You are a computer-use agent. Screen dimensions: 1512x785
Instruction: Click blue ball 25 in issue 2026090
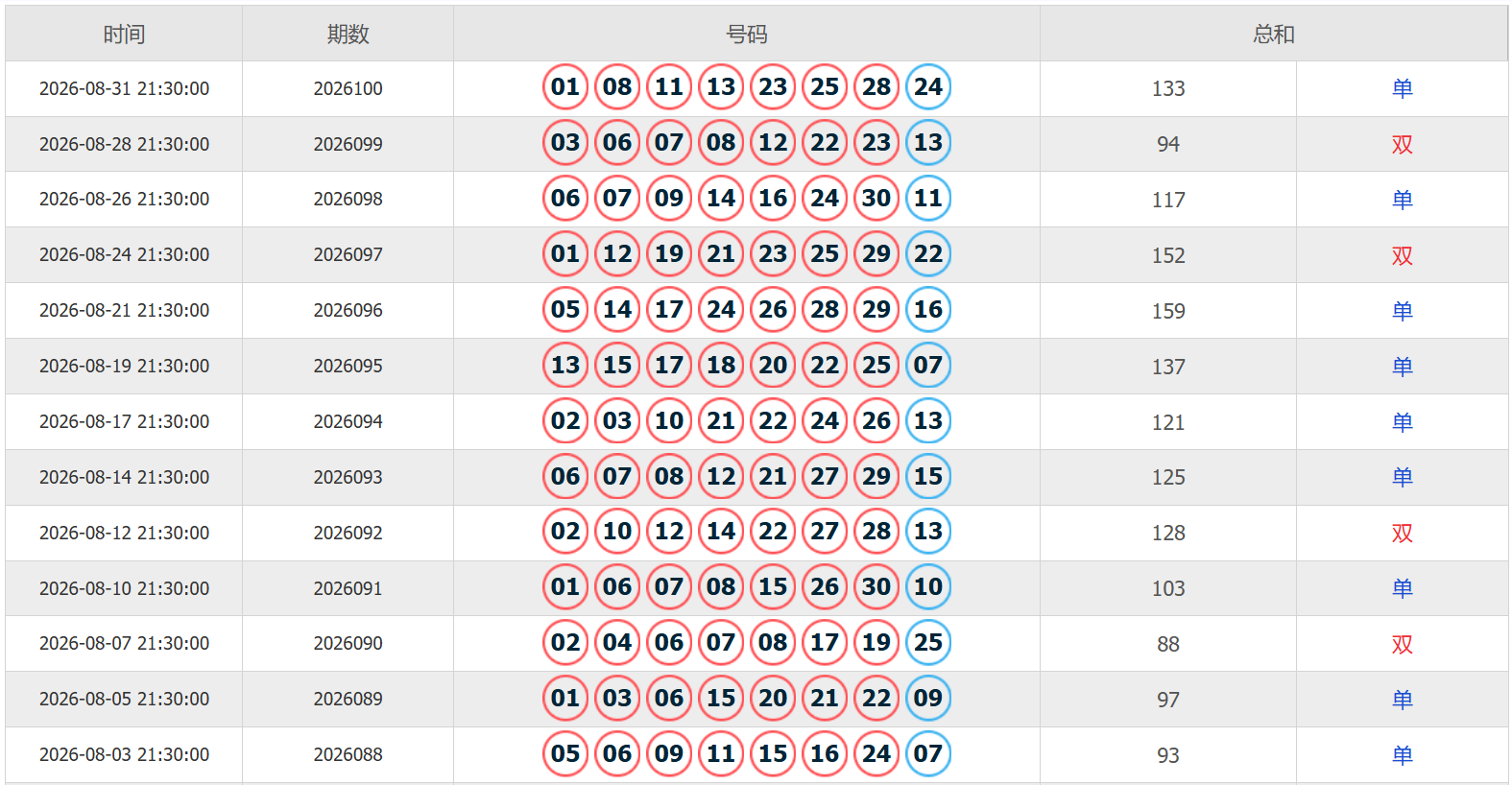928,643
